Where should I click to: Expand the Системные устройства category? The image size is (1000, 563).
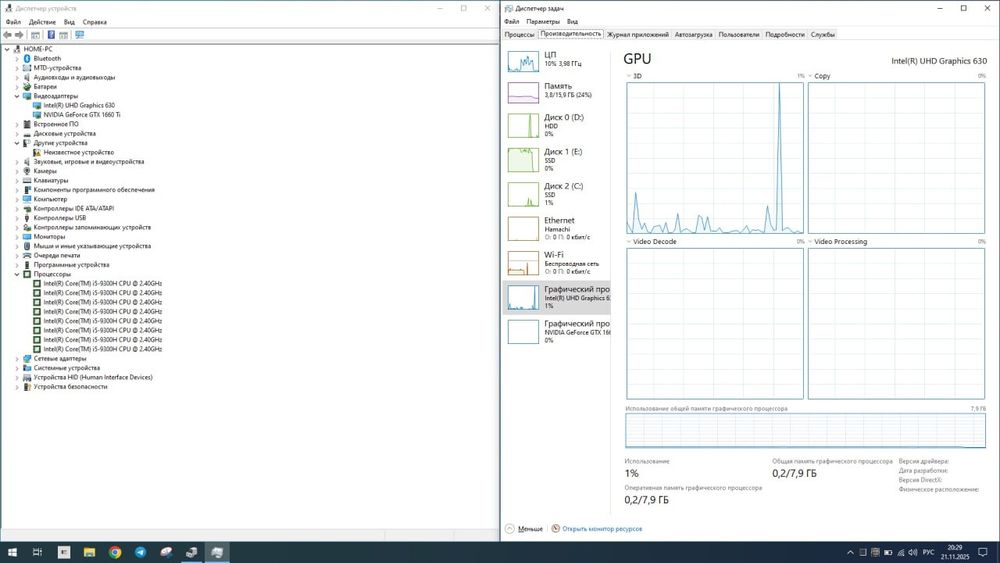[x=17, y=368]
